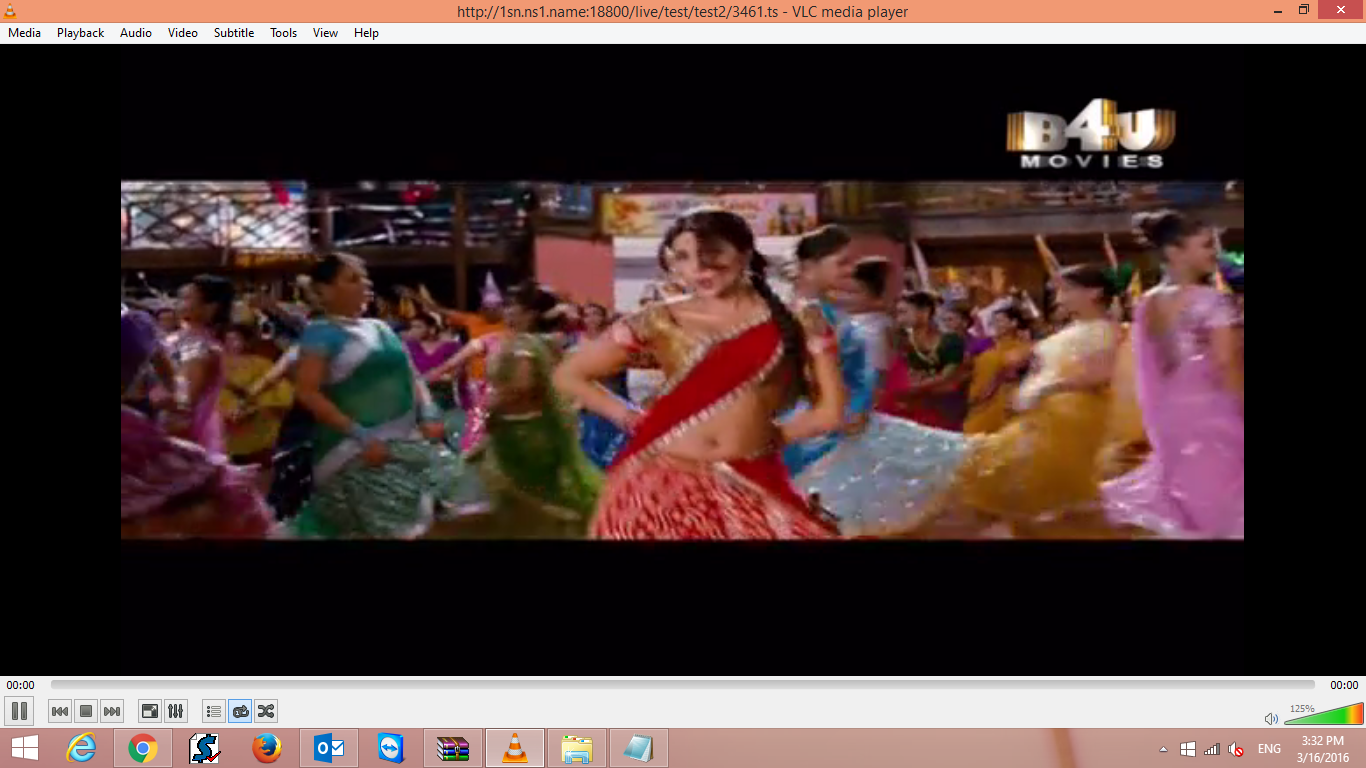Mute audio via speaker icon
The width and height of the screenshot is (1366, 768).
(1271, 718)
